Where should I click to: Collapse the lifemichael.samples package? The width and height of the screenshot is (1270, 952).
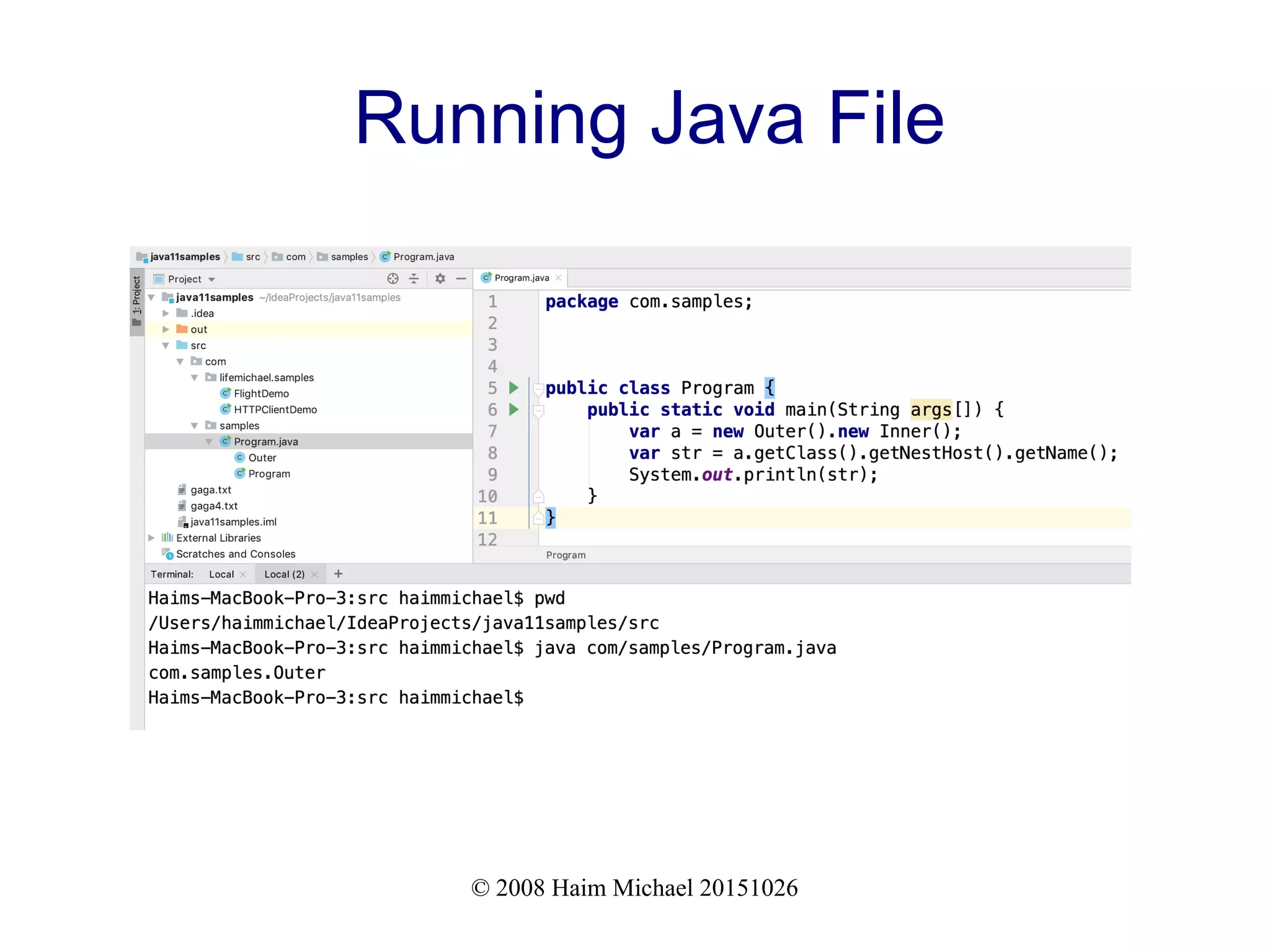pyautogui.click(x=195, y=378)
